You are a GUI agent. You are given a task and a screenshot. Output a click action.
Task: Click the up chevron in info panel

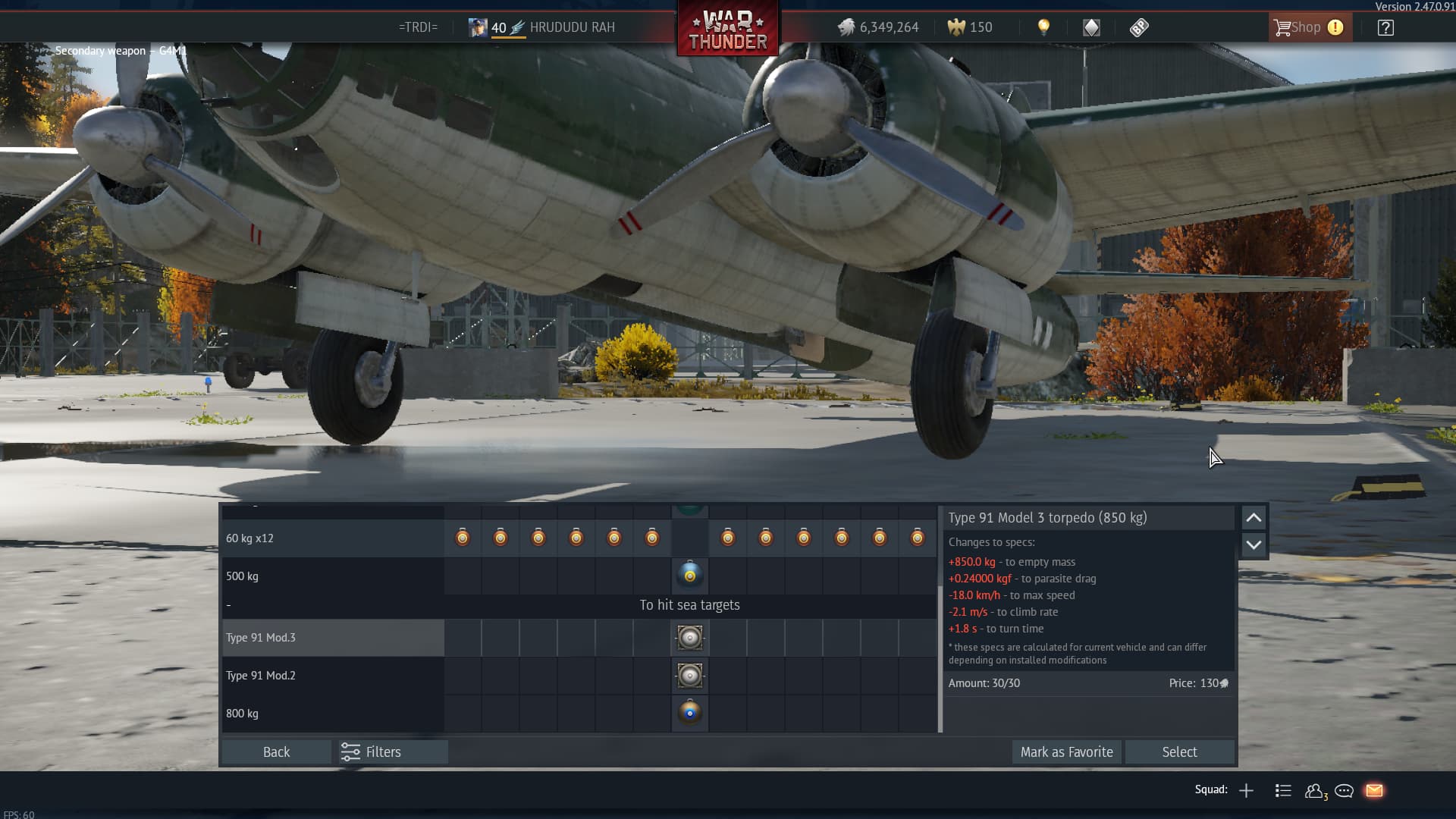point(1254,518)
